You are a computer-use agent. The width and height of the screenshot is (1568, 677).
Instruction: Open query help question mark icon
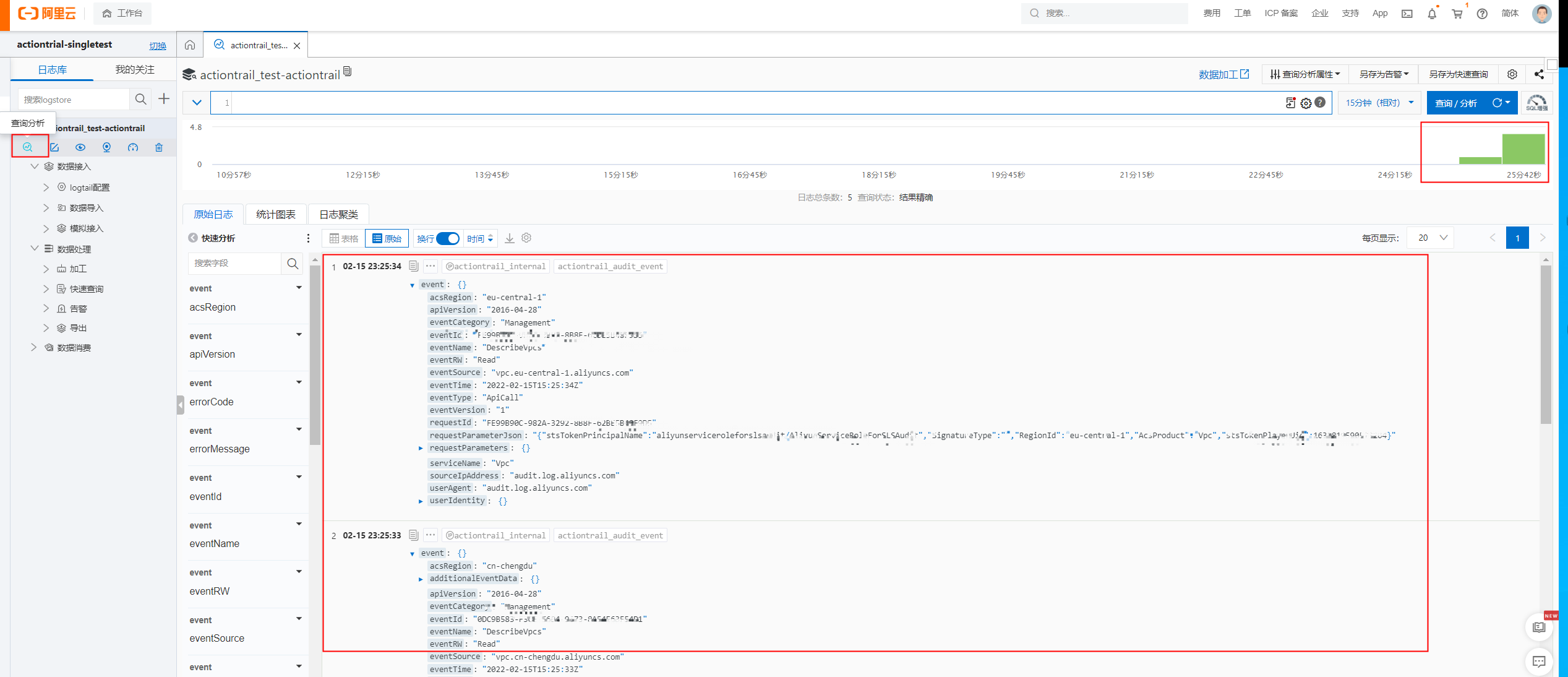coord(1320,103)
